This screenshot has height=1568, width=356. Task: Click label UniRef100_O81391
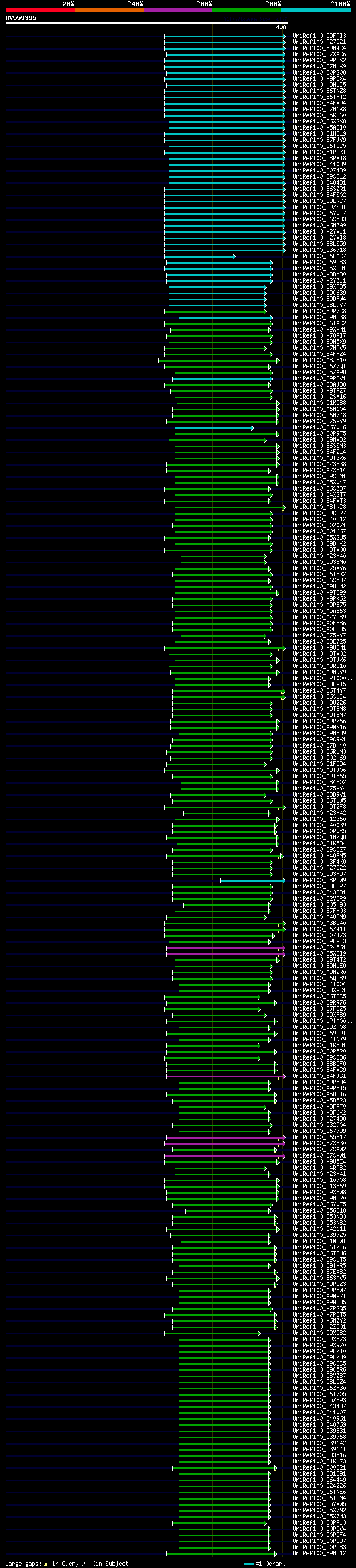tap(319, 1473)
